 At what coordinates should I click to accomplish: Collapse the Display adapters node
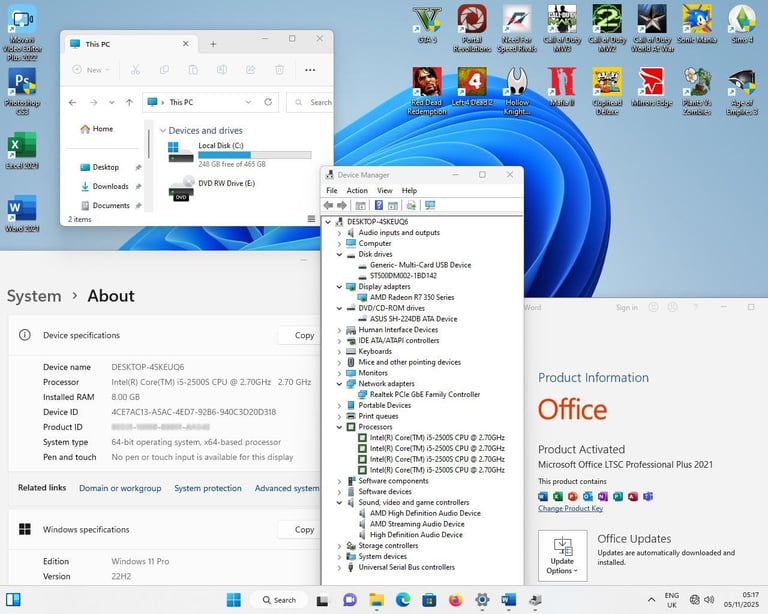339,286
